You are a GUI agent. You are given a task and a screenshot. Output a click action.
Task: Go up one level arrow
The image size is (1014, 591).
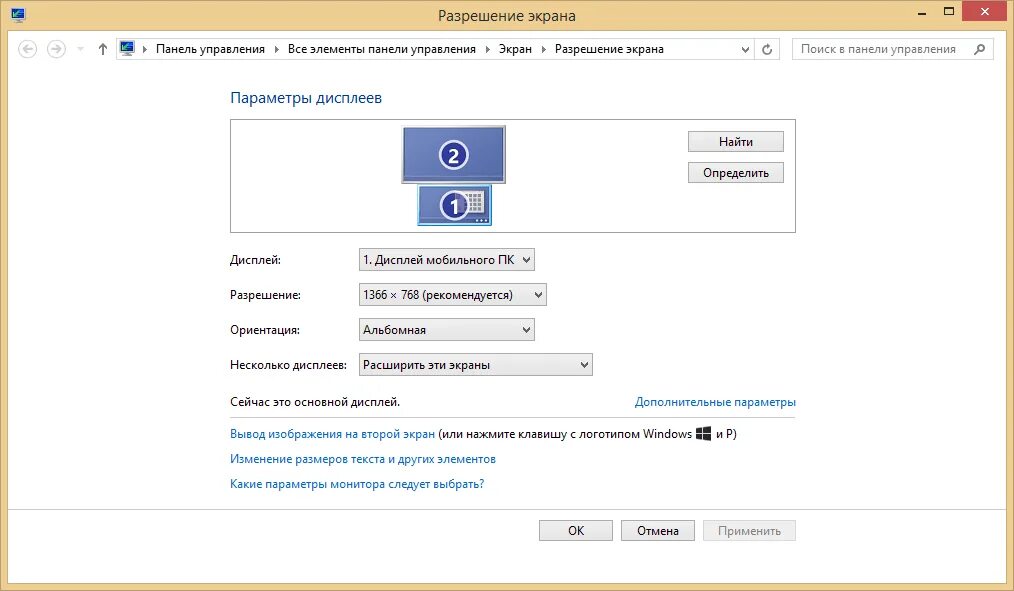tap(102, 49)
